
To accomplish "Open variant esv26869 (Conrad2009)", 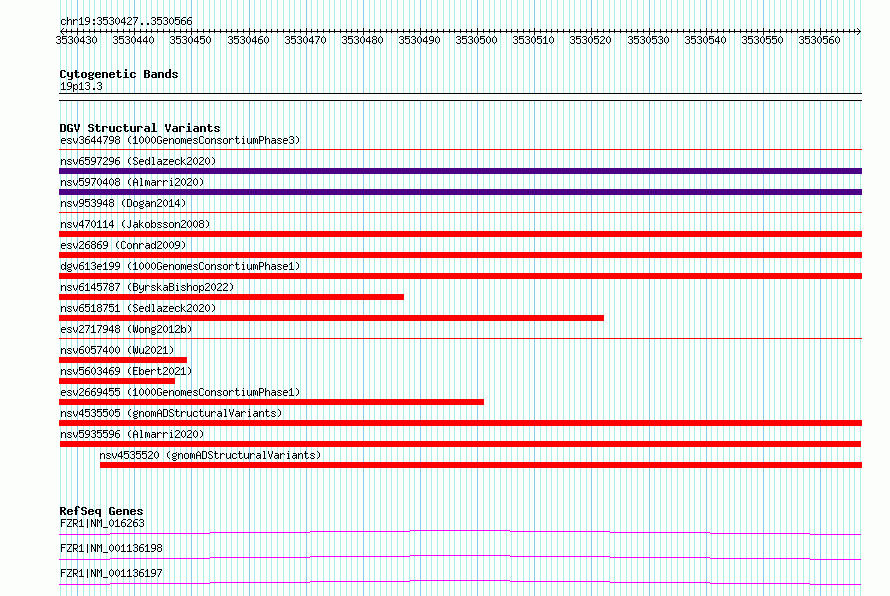I will [x=123, y=245].
